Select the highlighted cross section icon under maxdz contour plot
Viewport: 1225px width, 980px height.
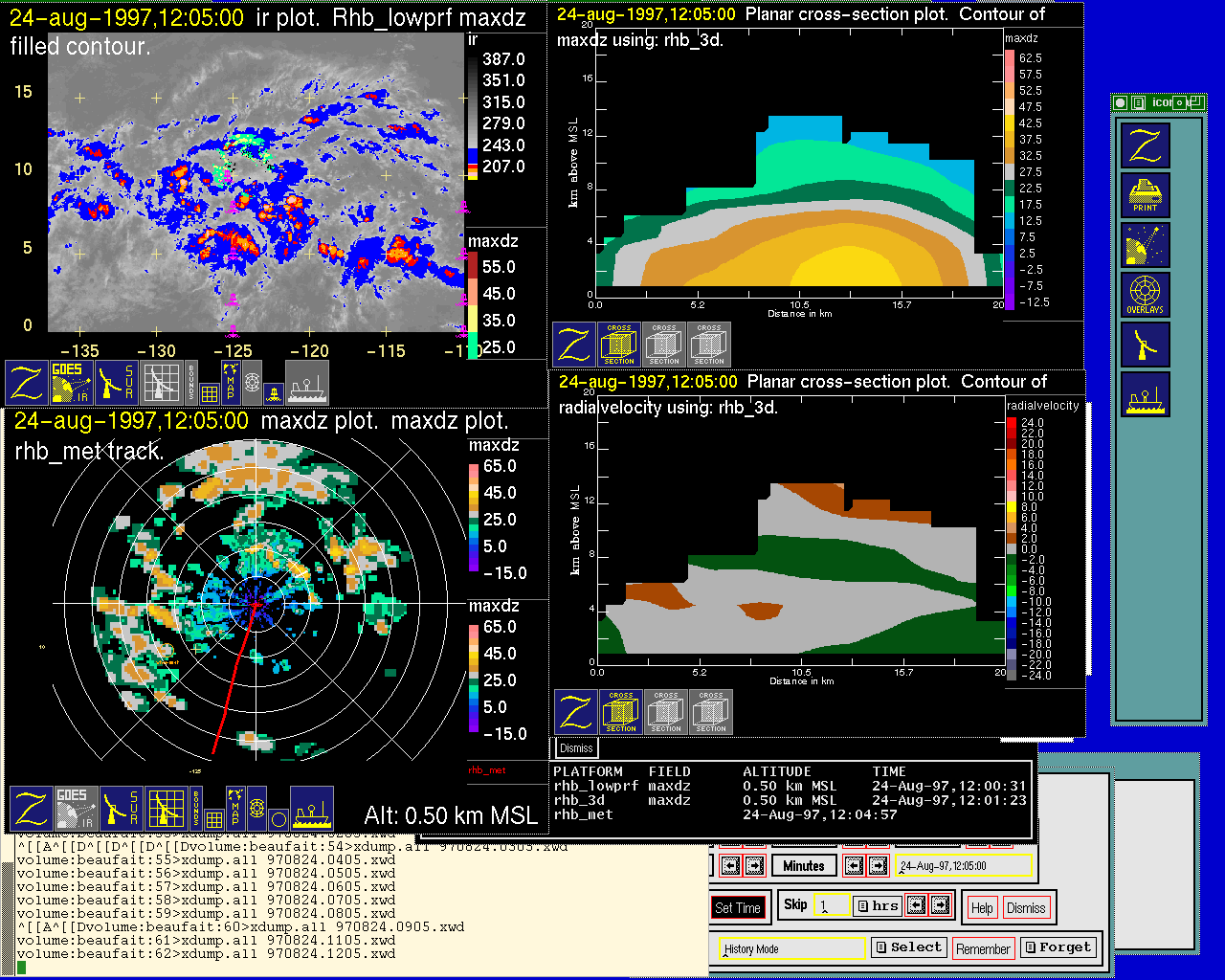click(619, 345)
